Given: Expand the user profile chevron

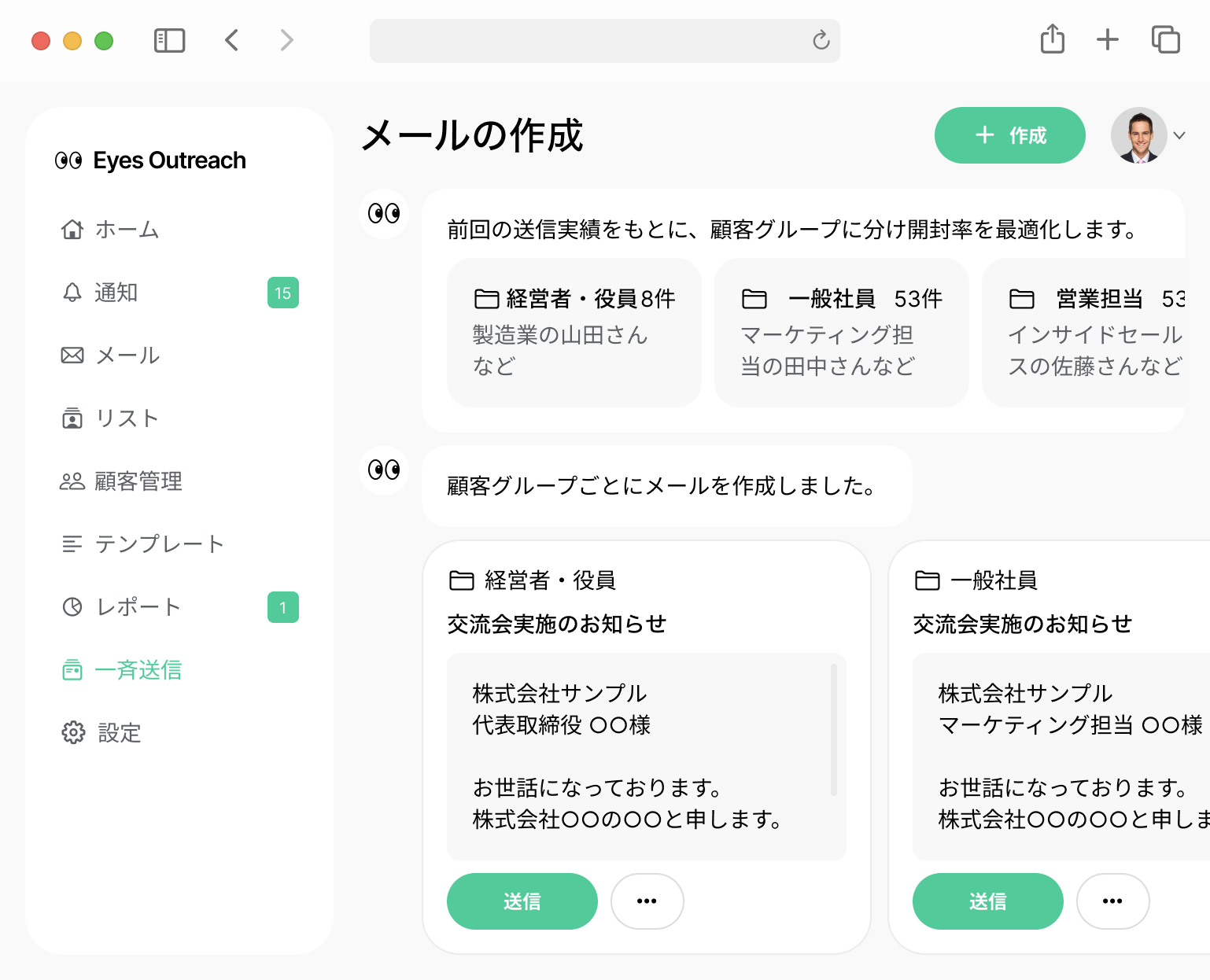Looking at the screenshot, I should [1179, 135].
